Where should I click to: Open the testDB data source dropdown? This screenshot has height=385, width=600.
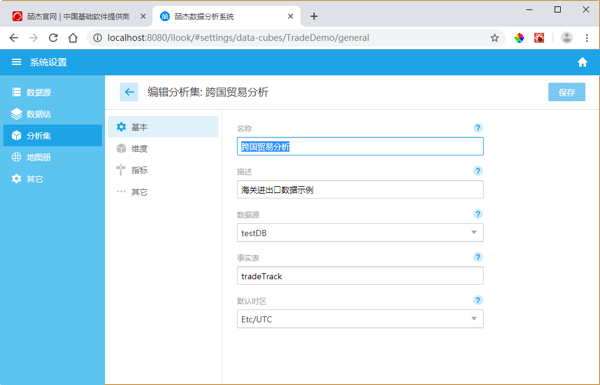coord(360,233)
